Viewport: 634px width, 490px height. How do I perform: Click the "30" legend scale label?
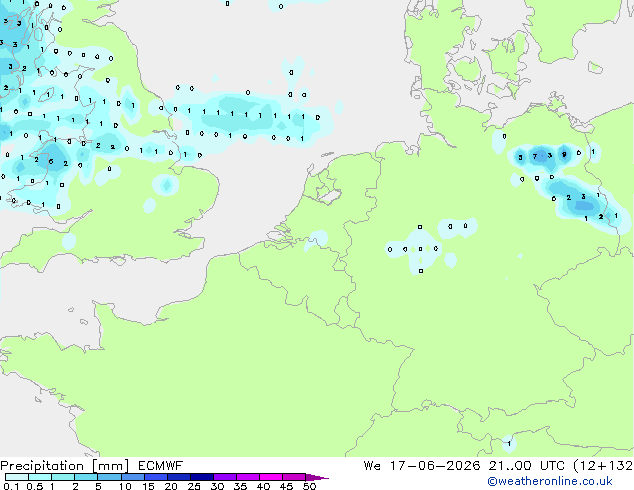[217, 486]
